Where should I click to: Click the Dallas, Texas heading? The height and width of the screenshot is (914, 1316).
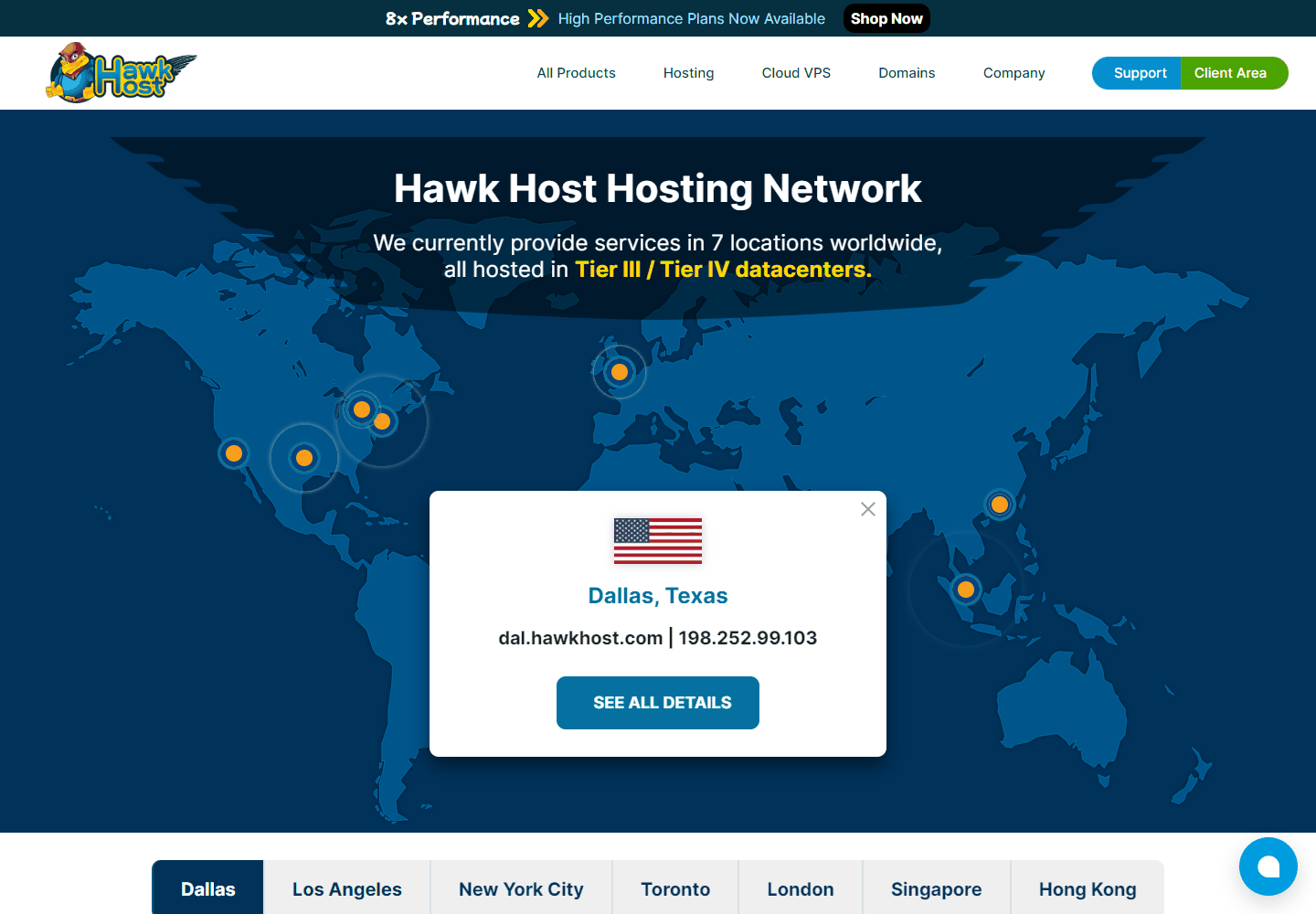658,596
